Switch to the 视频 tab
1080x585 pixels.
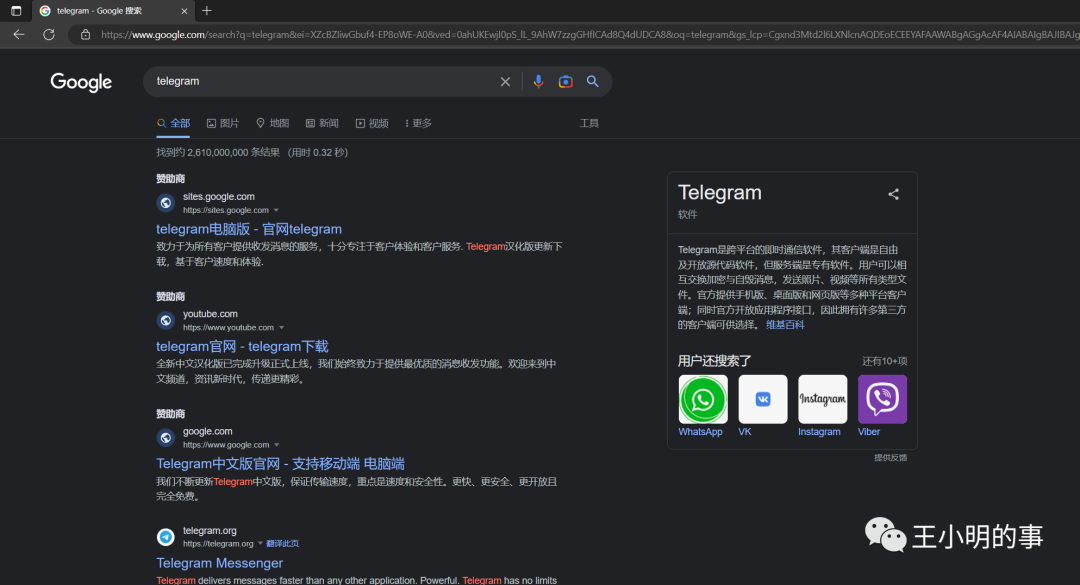[372, 123]
